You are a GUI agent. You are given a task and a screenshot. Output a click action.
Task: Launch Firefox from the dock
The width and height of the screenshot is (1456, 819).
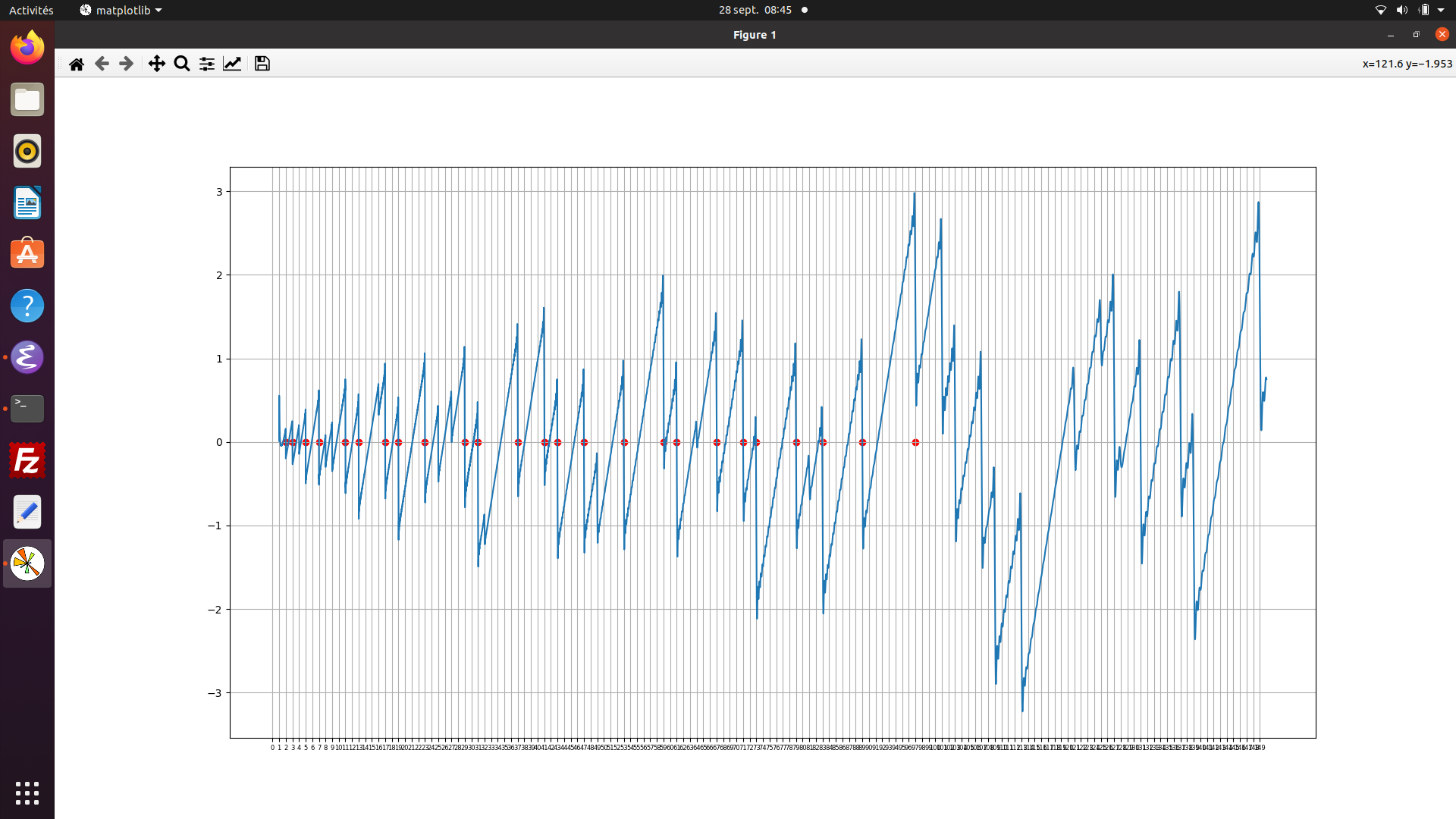[27, 48]
